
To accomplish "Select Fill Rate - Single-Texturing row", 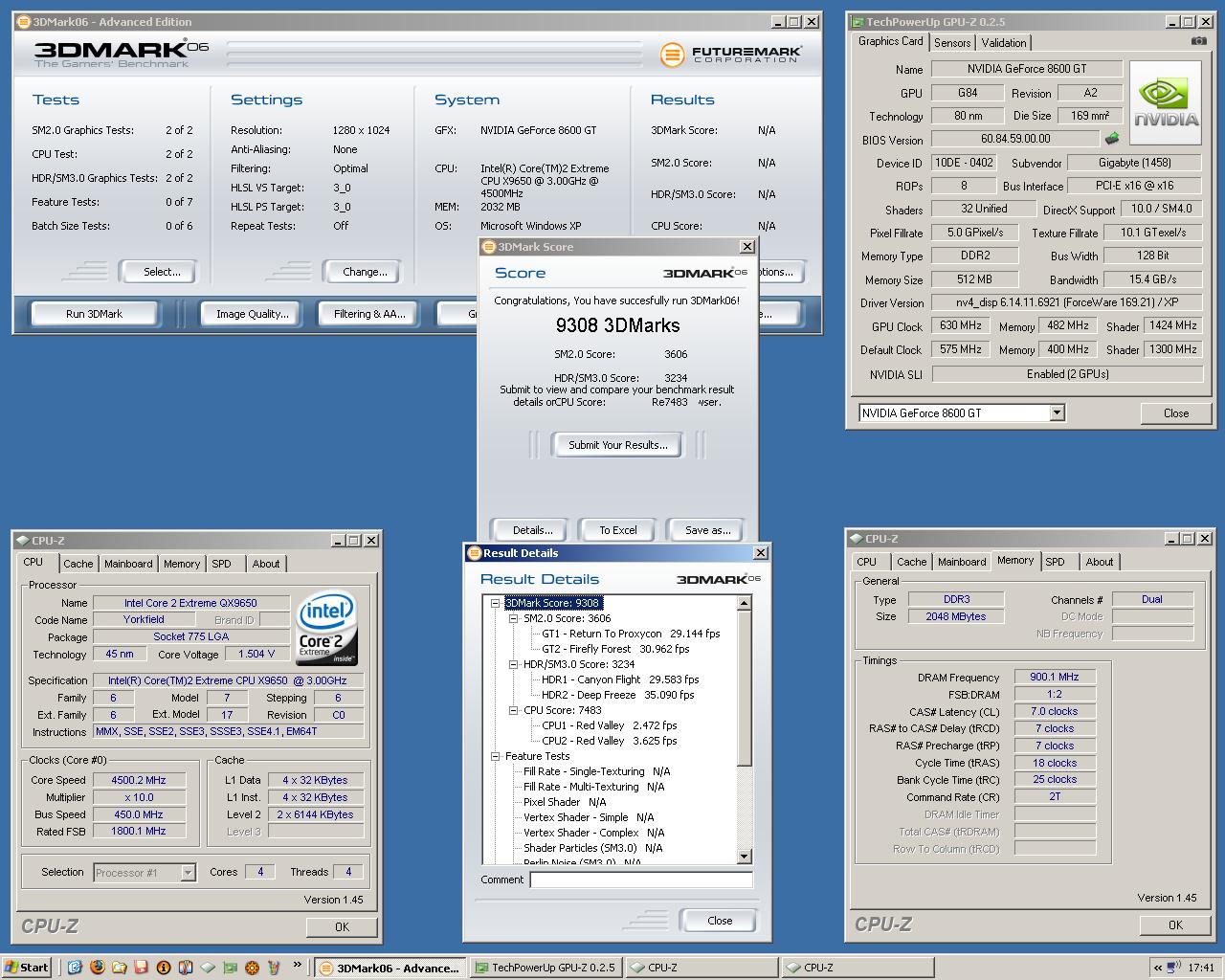I will coord(596,771).
